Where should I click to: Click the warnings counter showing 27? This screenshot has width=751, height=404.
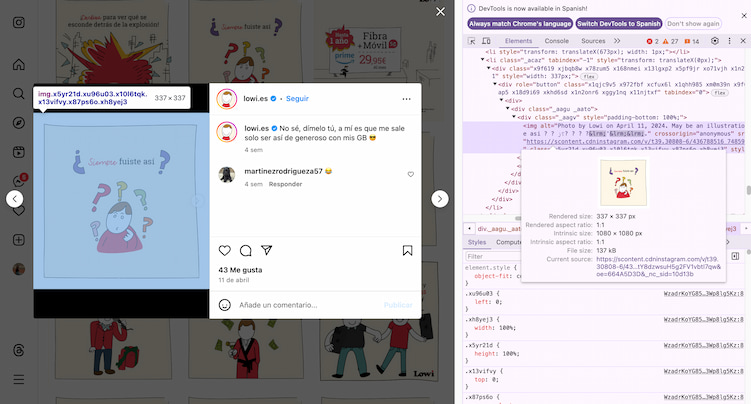coord(671,41)
